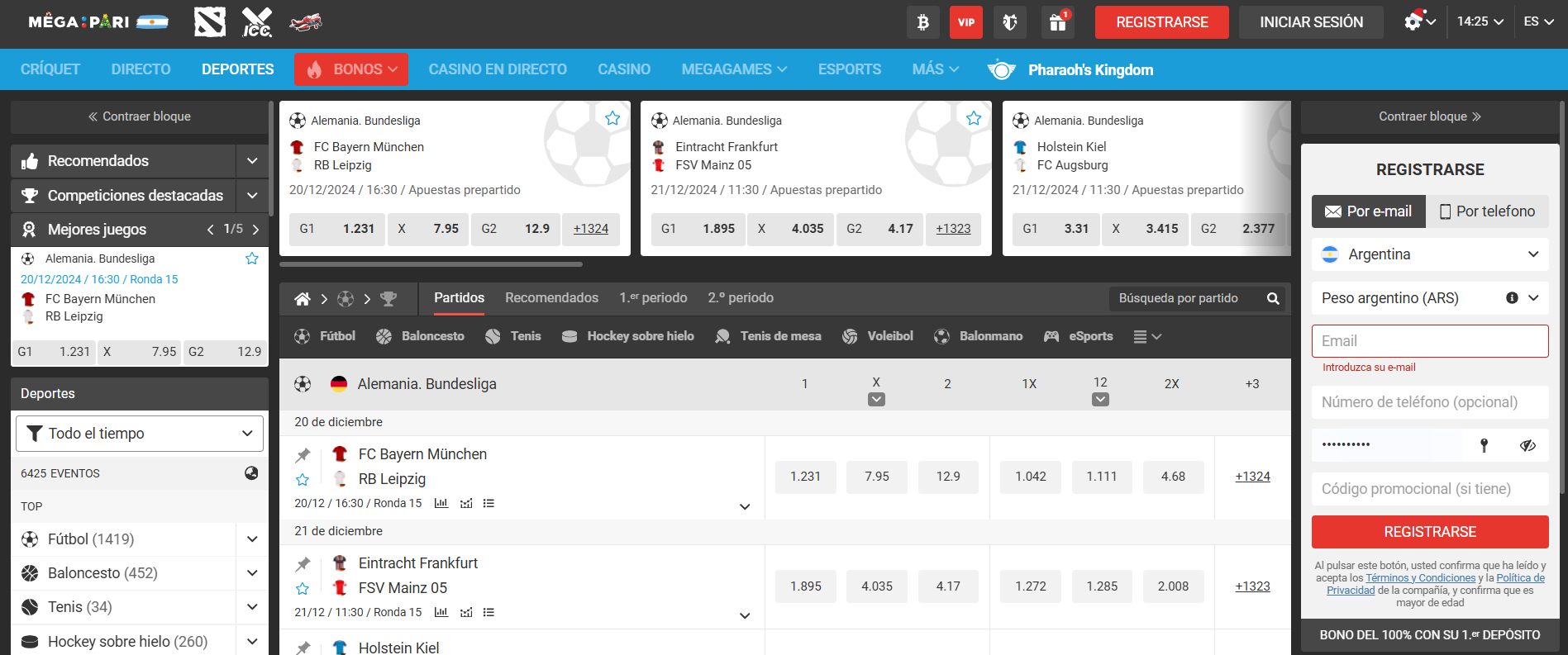
Task: Open the VIP cashback icon
Action: click(965, 22)
